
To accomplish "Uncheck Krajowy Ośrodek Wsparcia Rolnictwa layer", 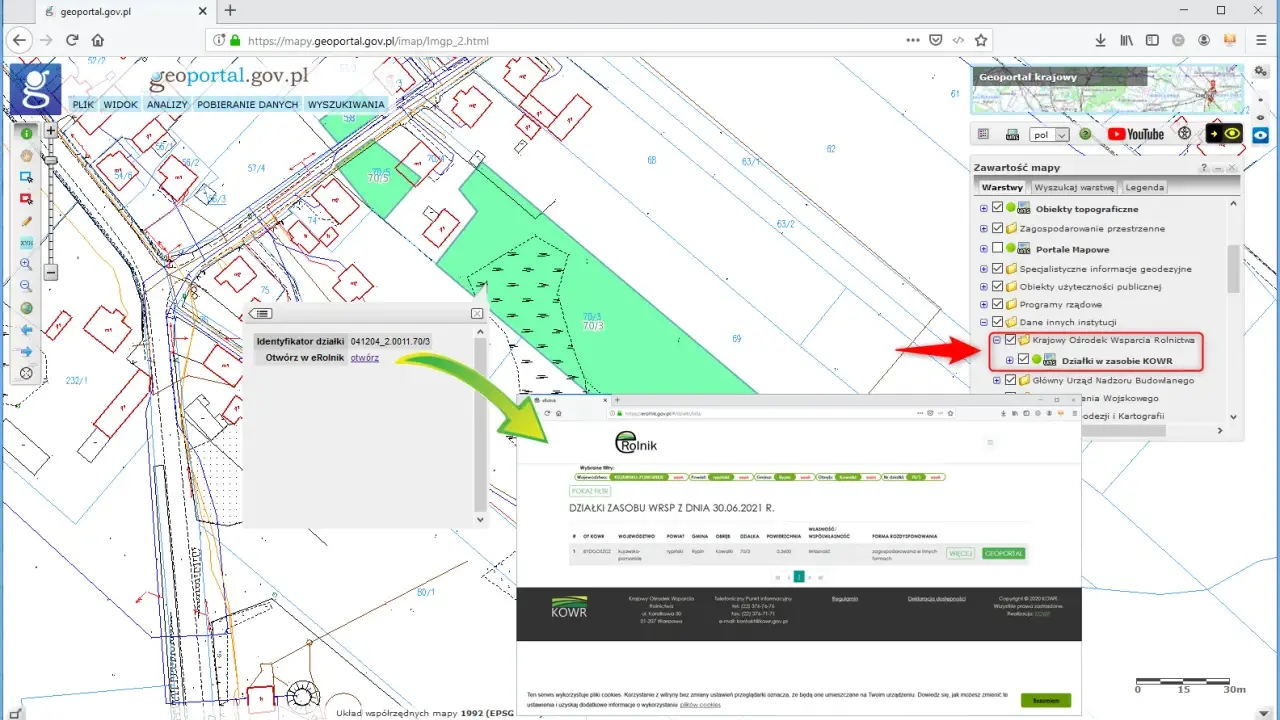I will (x=1010, y=340).
